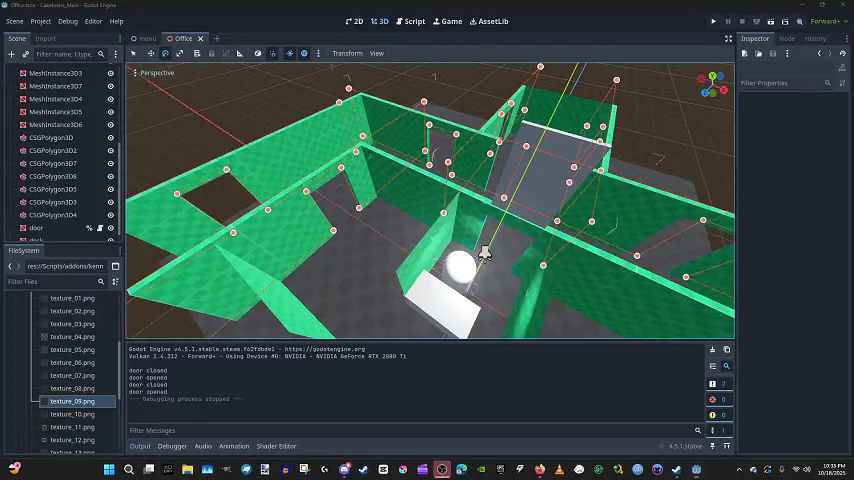Image resolution: width=854 pixels, height=480 pixels.
Task: Click the Filter Files search field
Action: pos(56,282)
